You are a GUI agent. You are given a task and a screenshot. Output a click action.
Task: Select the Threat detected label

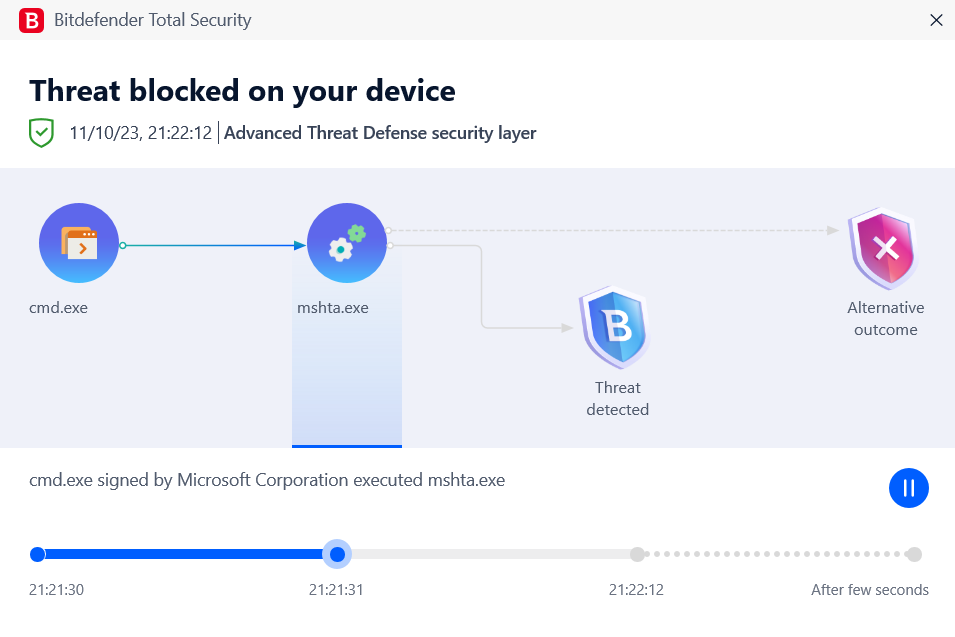click(618, 398)
